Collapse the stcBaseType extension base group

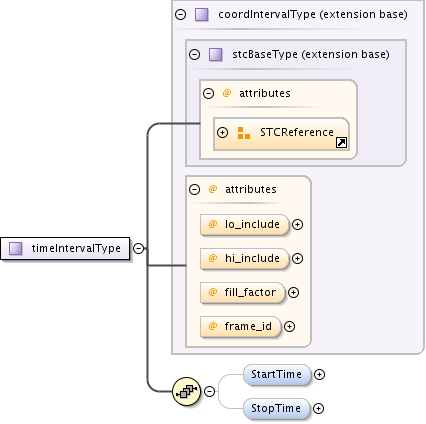(194, 54)
